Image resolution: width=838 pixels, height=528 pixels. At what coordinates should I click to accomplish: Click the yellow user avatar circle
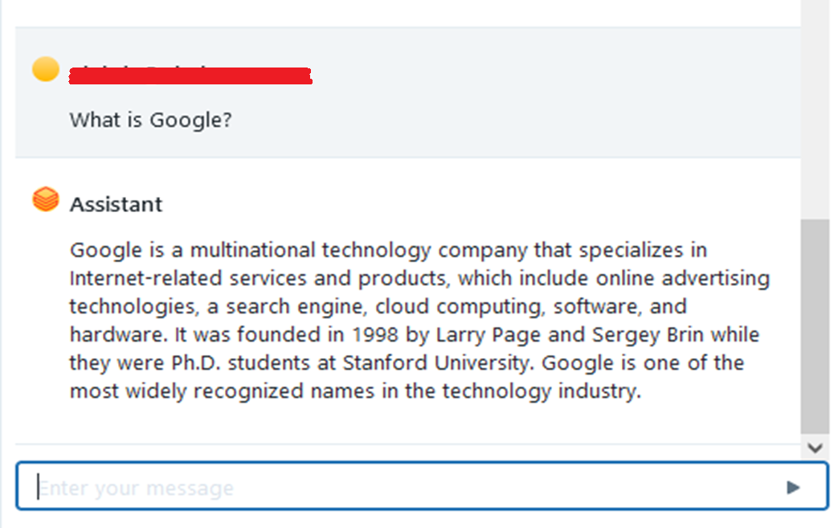click(x=46, y=69)
